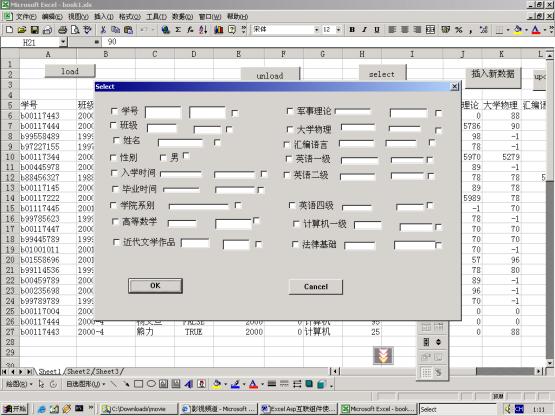Toggle Bold formatting

click(x=352, y=30)
